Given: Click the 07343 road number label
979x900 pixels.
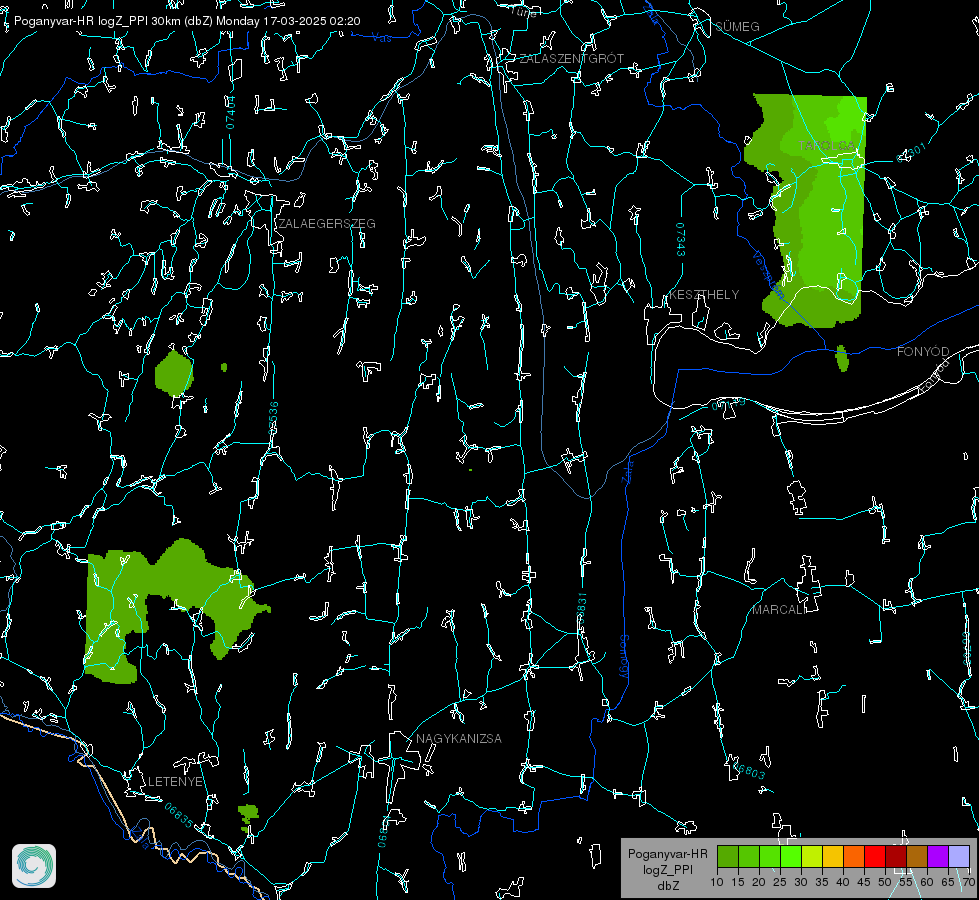Looking at the screenshot, I should [681, 239].
